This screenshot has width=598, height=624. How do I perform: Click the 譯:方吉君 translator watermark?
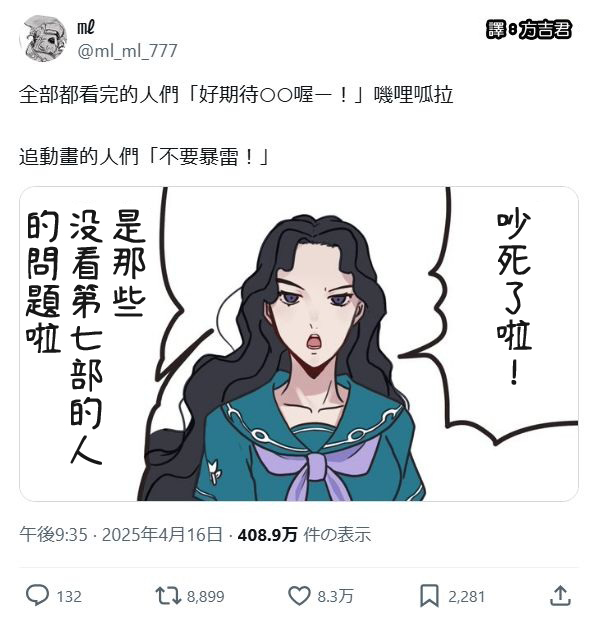click(528, 29)
